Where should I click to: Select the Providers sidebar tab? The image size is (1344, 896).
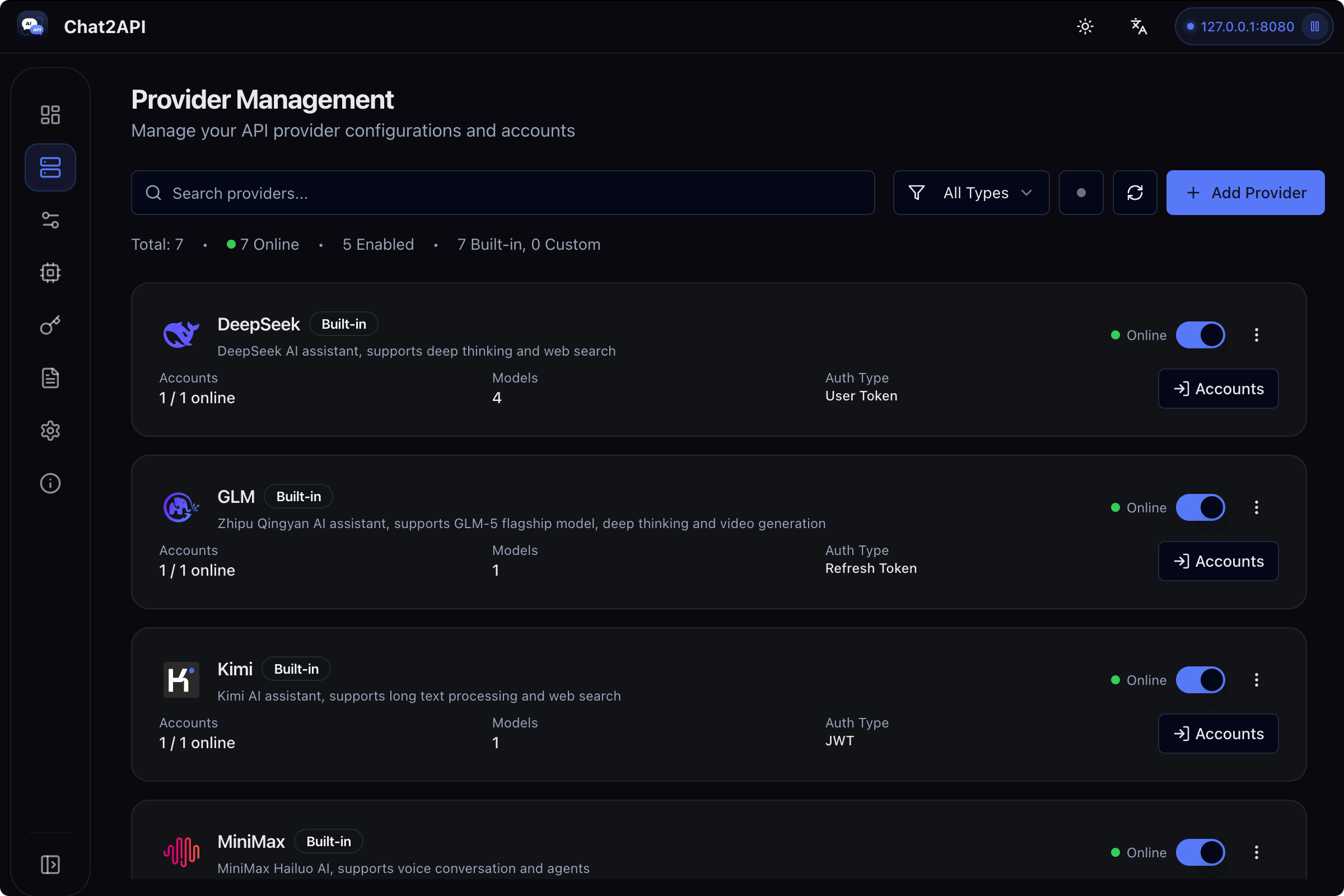click(50, 167)
